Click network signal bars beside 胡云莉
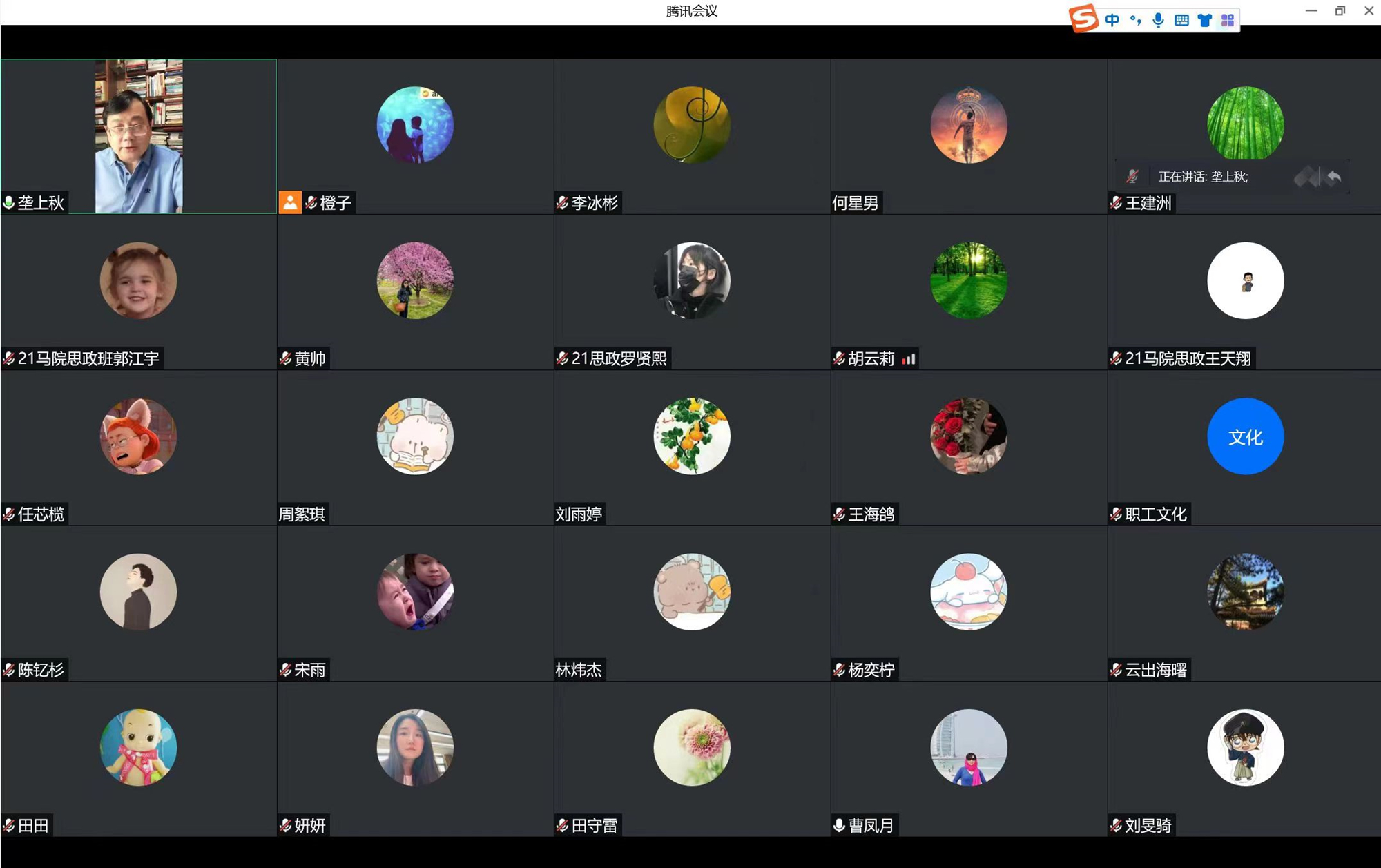 click(909, 359)
